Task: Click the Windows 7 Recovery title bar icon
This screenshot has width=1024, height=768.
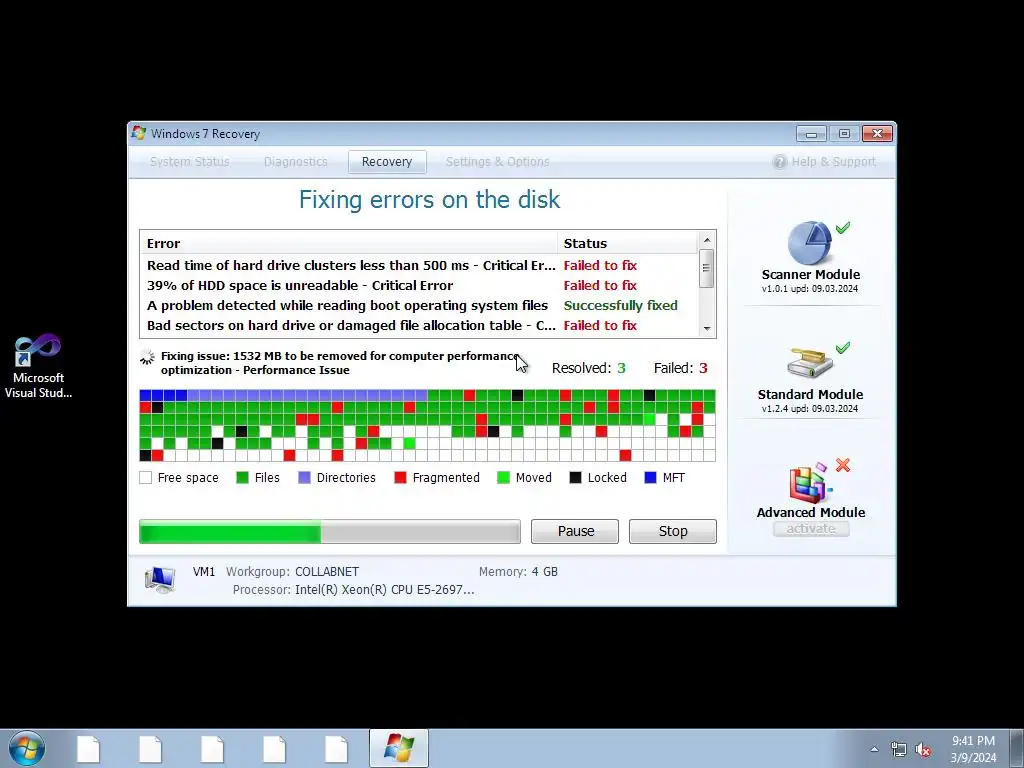Action: [x=138, y=133]
